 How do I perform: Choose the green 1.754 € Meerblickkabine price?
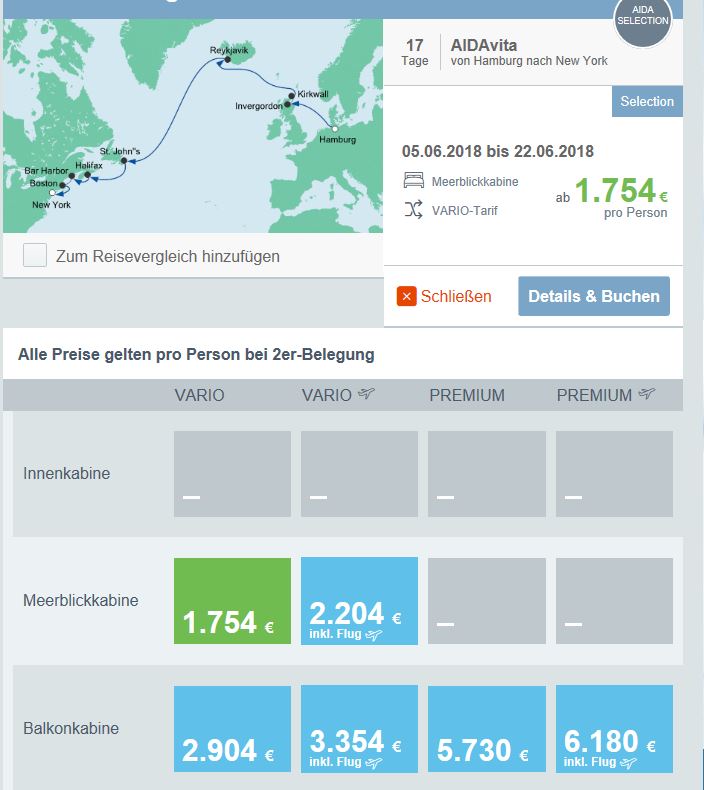coord(232,601)
